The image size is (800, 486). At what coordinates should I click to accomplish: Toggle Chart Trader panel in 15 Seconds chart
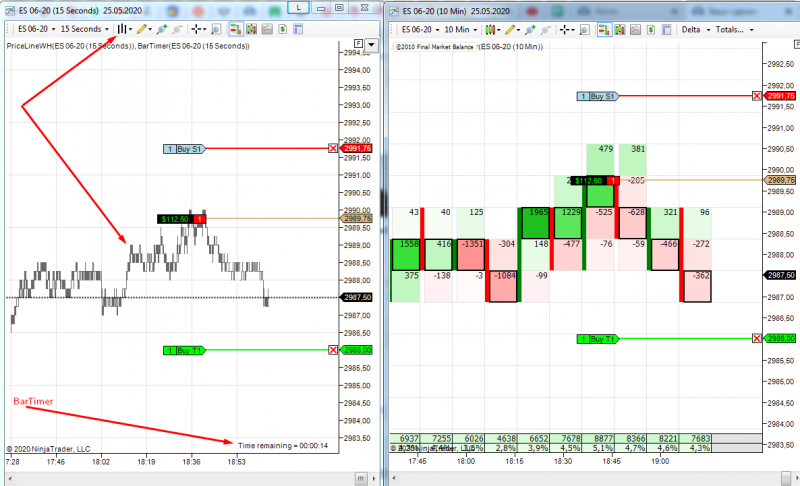point(236,29)
